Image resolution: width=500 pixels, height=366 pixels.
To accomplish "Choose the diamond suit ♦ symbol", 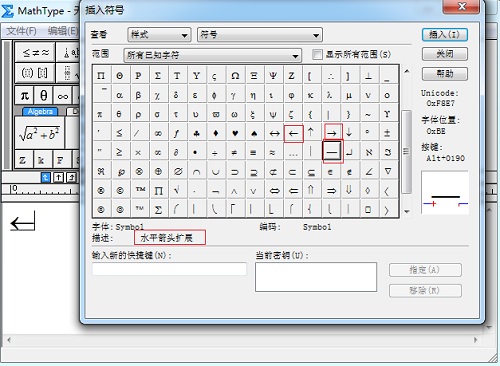I will (216, 133).
